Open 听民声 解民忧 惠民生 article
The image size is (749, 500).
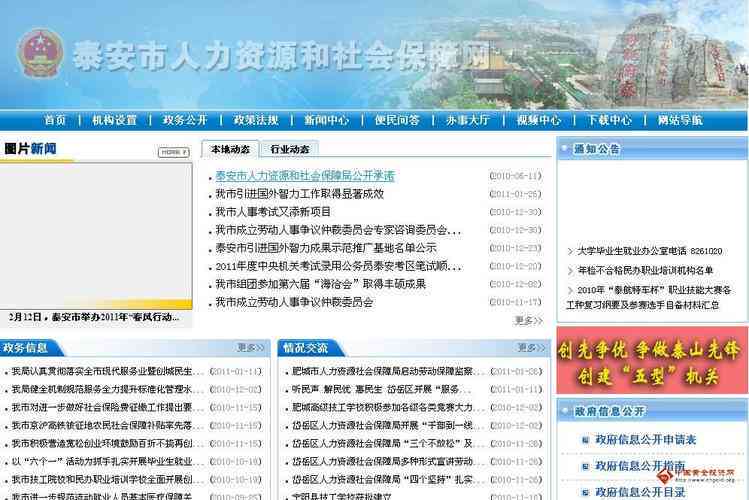[x=382, y=390]
